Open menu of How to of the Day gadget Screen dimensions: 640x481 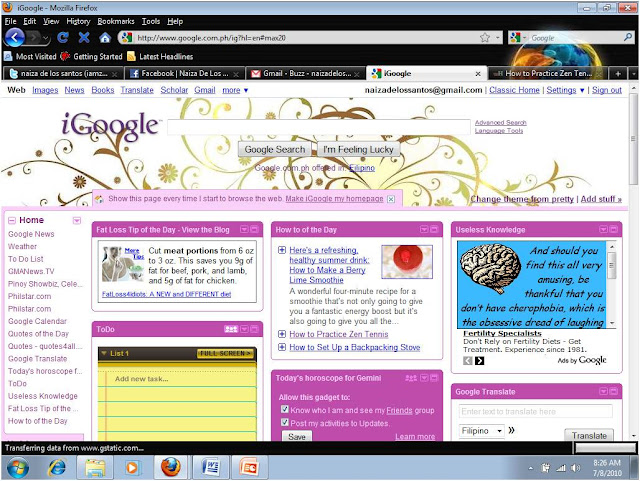coord(424,229)
